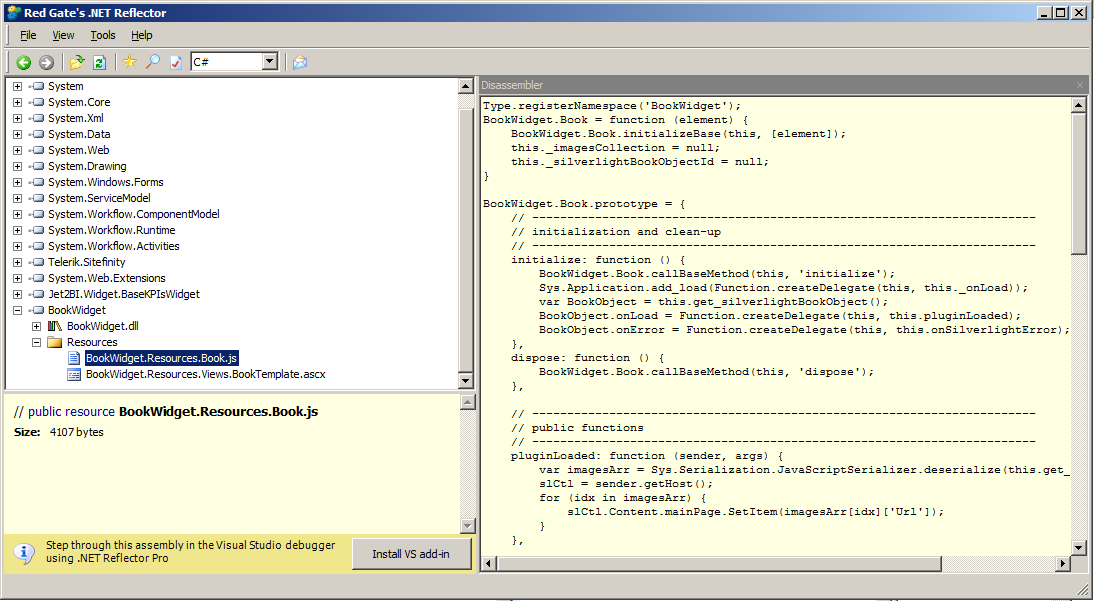
Task: Select System.ServiceModel in the tree
Action: pos(99,198)
